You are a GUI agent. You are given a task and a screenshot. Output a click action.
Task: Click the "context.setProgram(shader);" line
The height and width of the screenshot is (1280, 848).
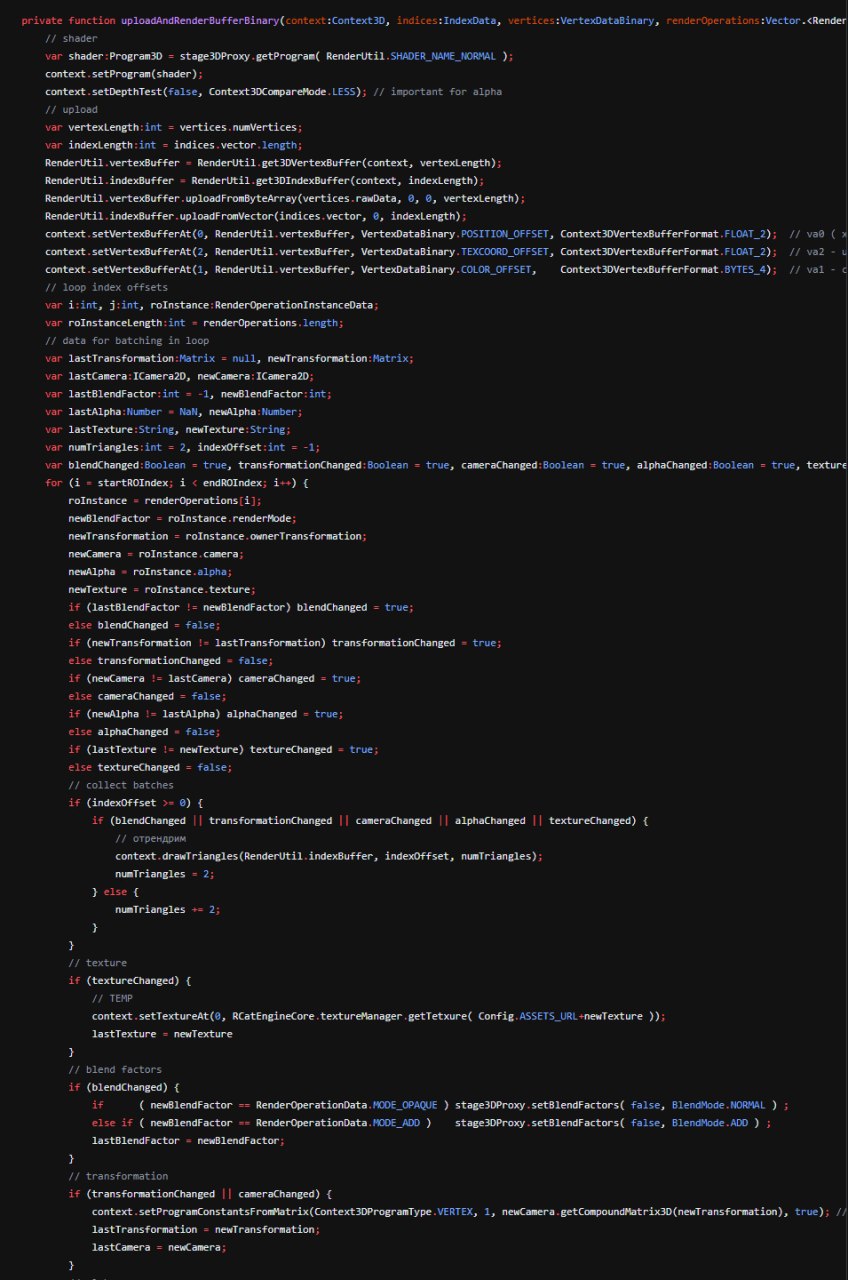124,74
